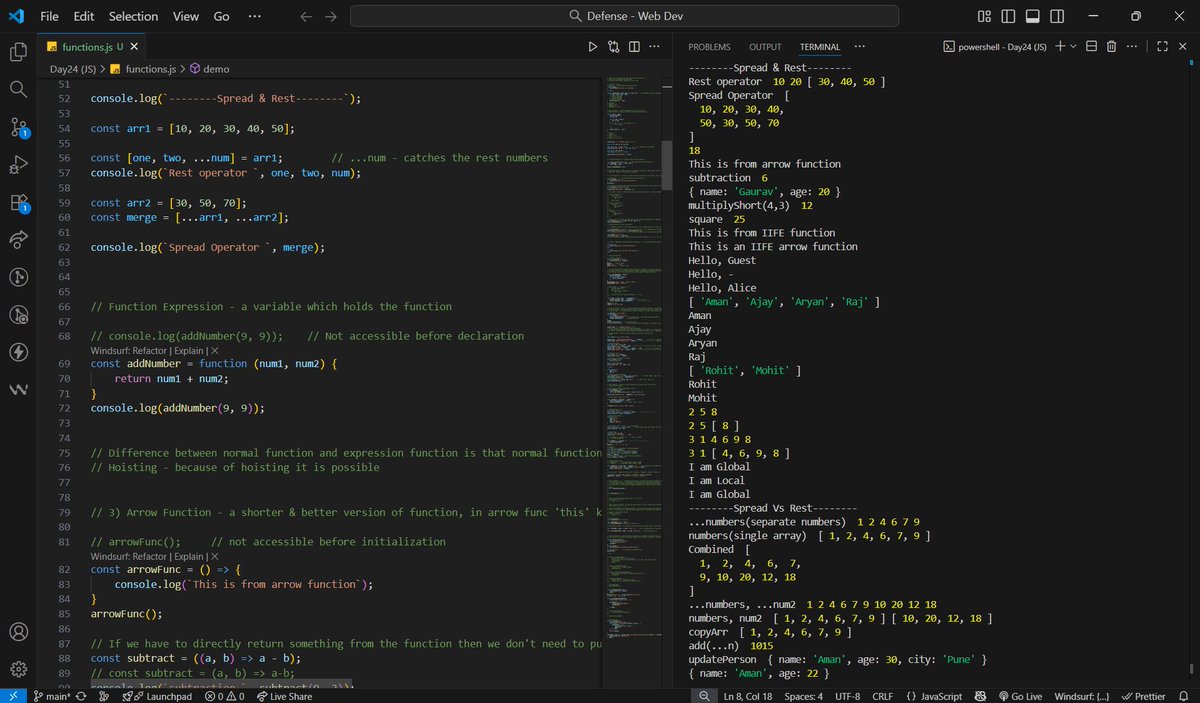
Task: Open editor More Actions ellipsis
Action: click(x=653, y=46)
